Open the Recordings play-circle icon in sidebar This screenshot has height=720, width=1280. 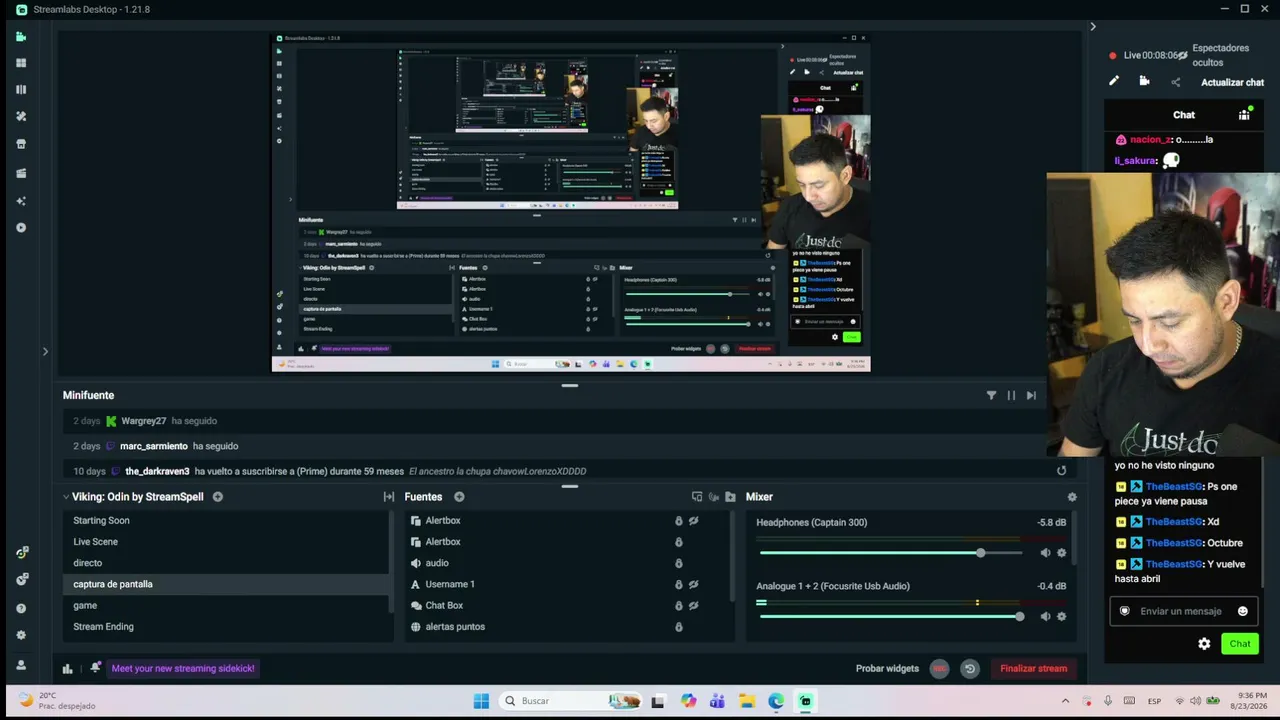click(21, 228)
